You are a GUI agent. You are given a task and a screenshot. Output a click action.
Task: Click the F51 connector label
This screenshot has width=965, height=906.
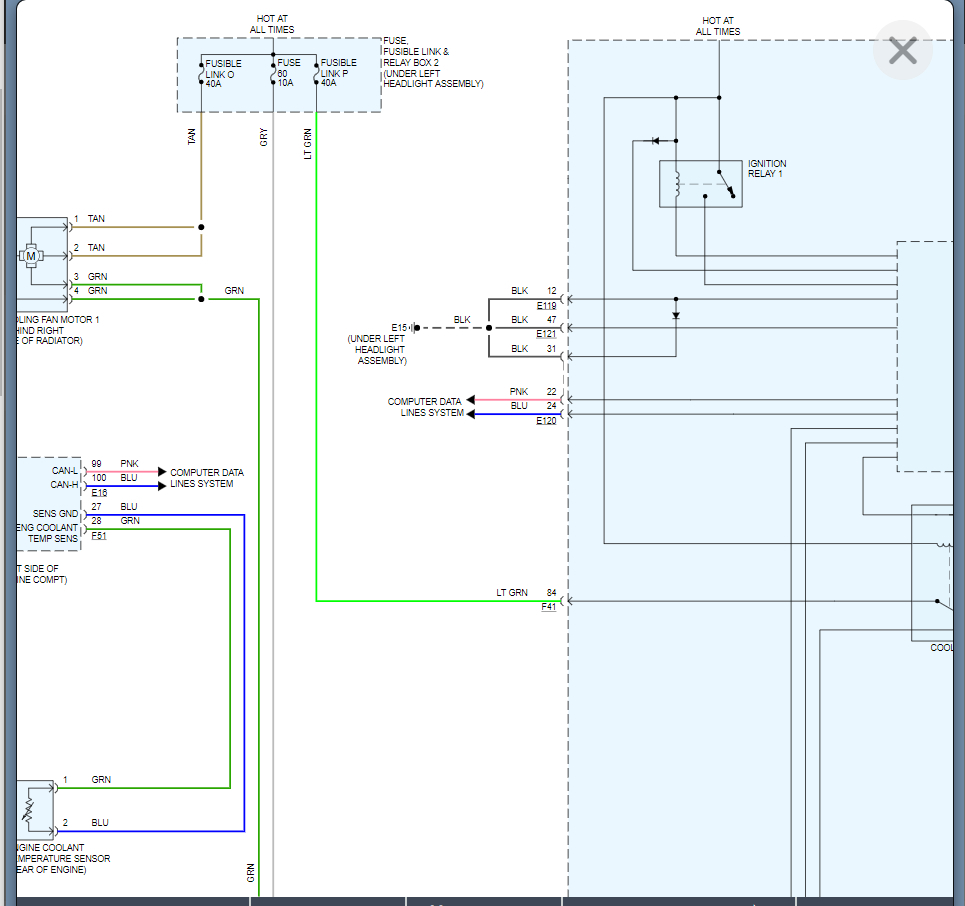pyautogui.click(x=99, y=536)
